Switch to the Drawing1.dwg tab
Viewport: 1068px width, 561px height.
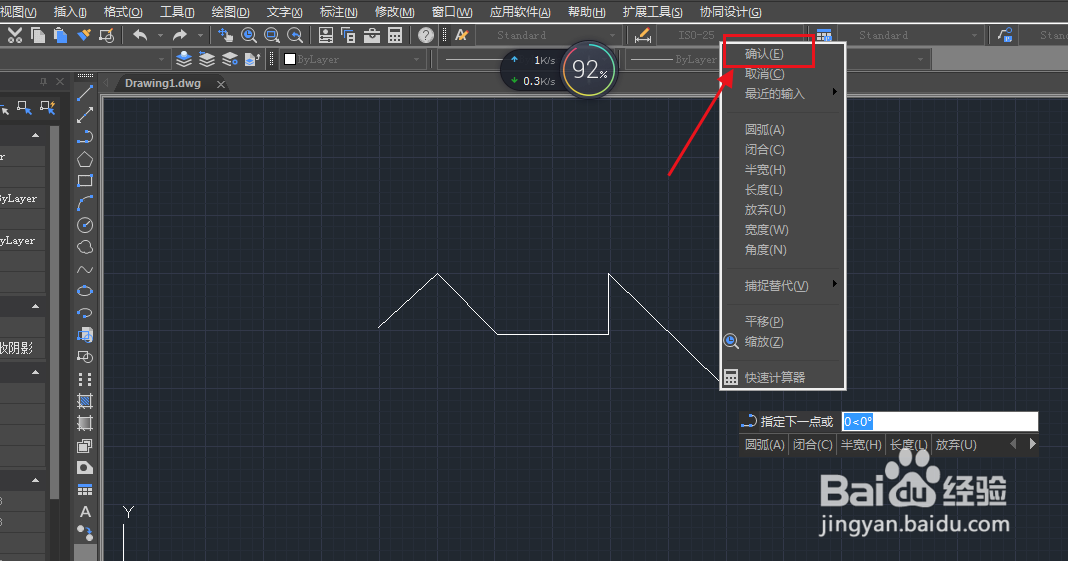point(163,84)
